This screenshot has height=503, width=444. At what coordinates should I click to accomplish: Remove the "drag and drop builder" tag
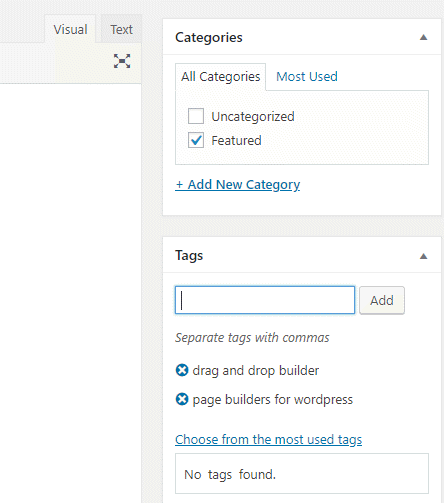[x=182, y=370]
